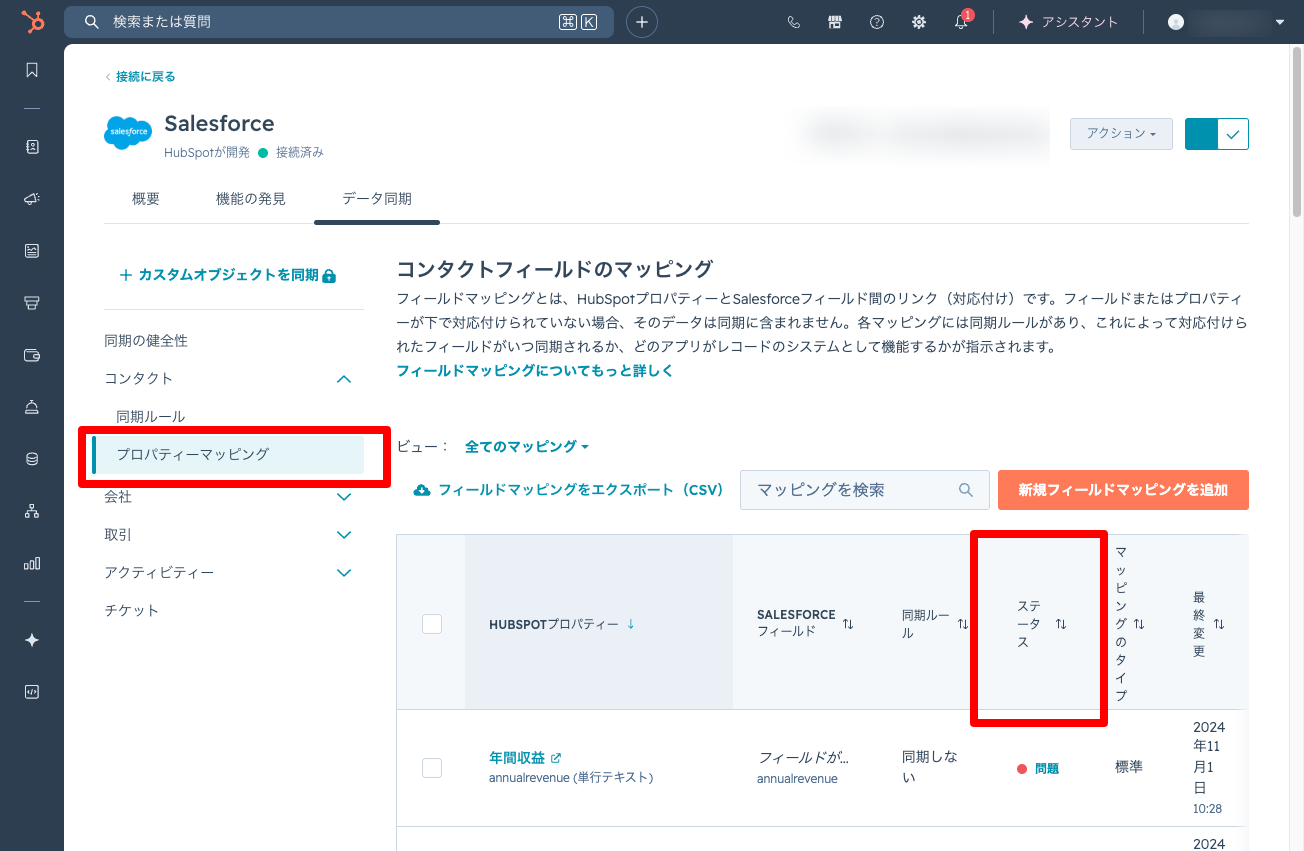Click the HubSpot sprocket logo
Image resolution: width=1304 pixels, height=851 pixels.
pos(32,22)
